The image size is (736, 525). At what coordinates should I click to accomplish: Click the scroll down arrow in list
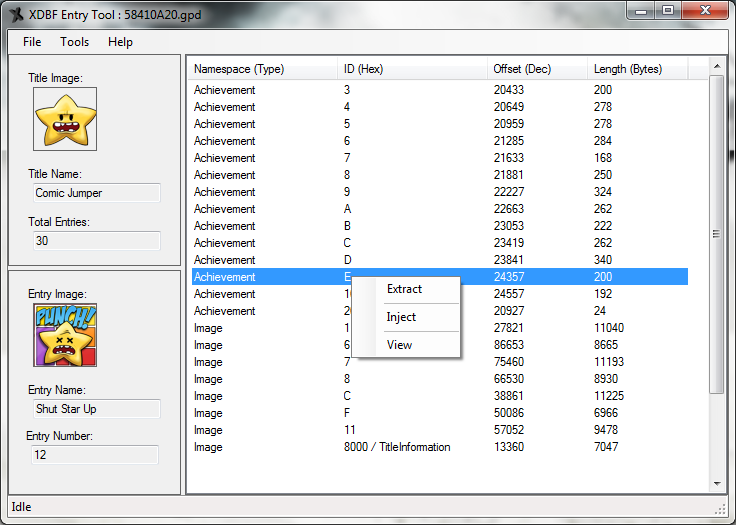coord(716,485)
